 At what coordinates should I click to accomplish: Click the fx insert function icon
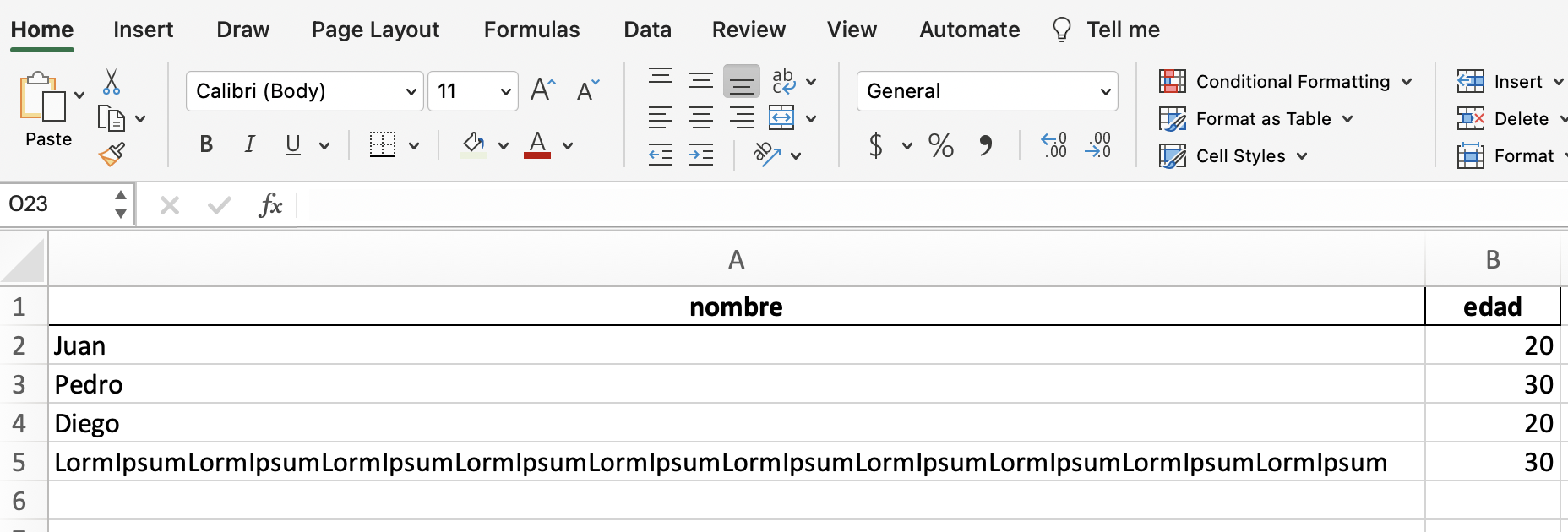click(x=270, y=204)
